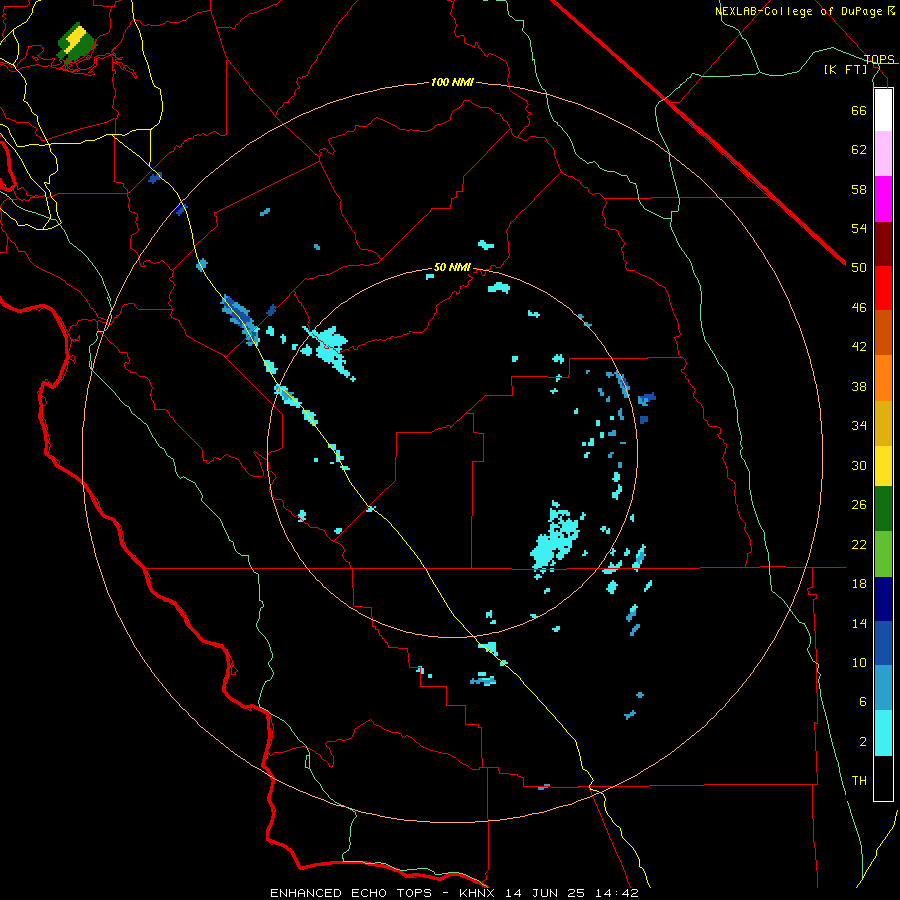
Task: Click the "[K FT]" units label
Action: tap(845, 69)
